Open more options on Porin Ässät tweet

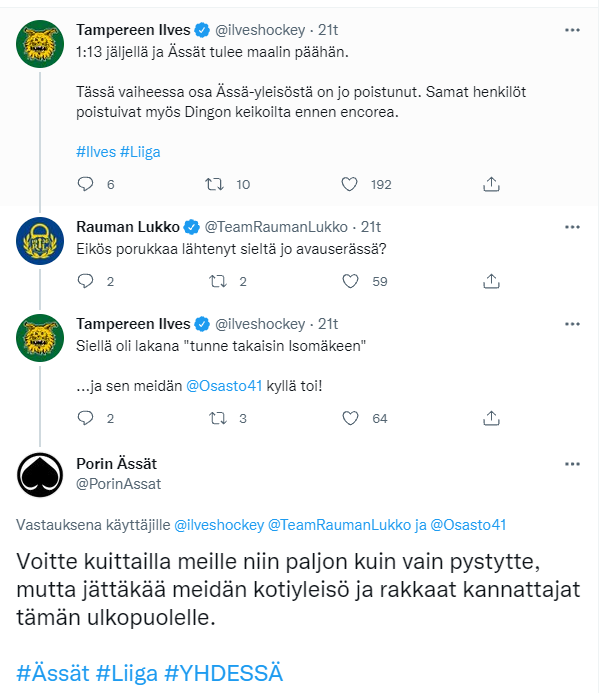pos(572,464)
